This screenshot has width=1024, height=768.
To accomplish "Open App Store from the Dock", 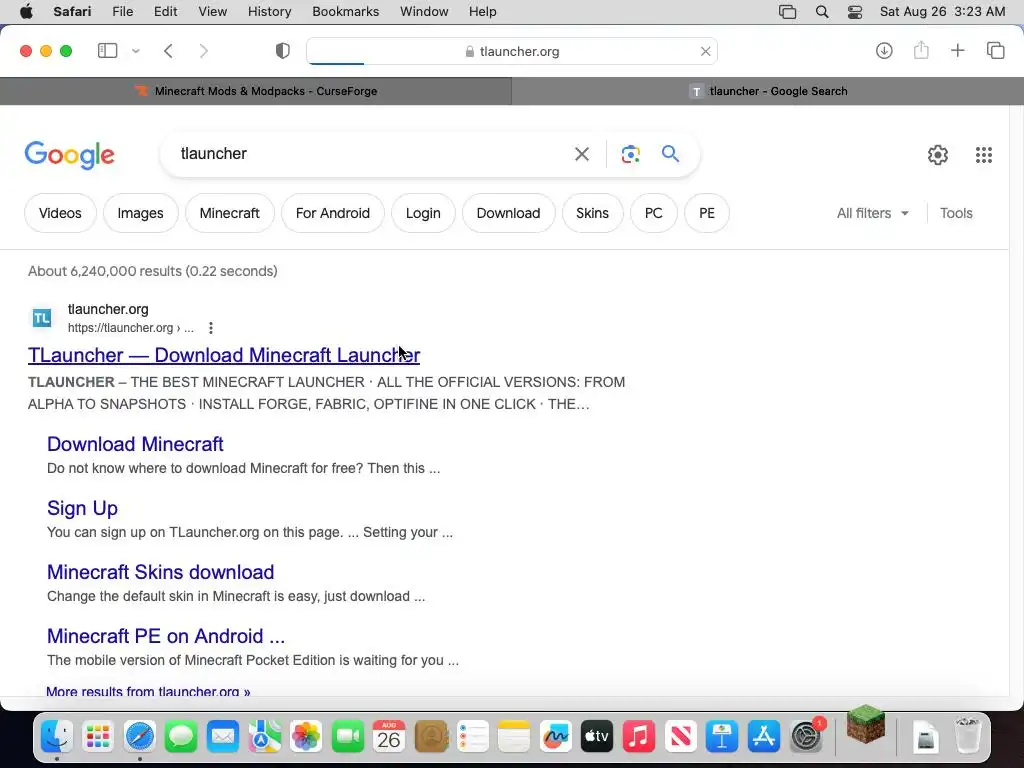I will point(763,737).
